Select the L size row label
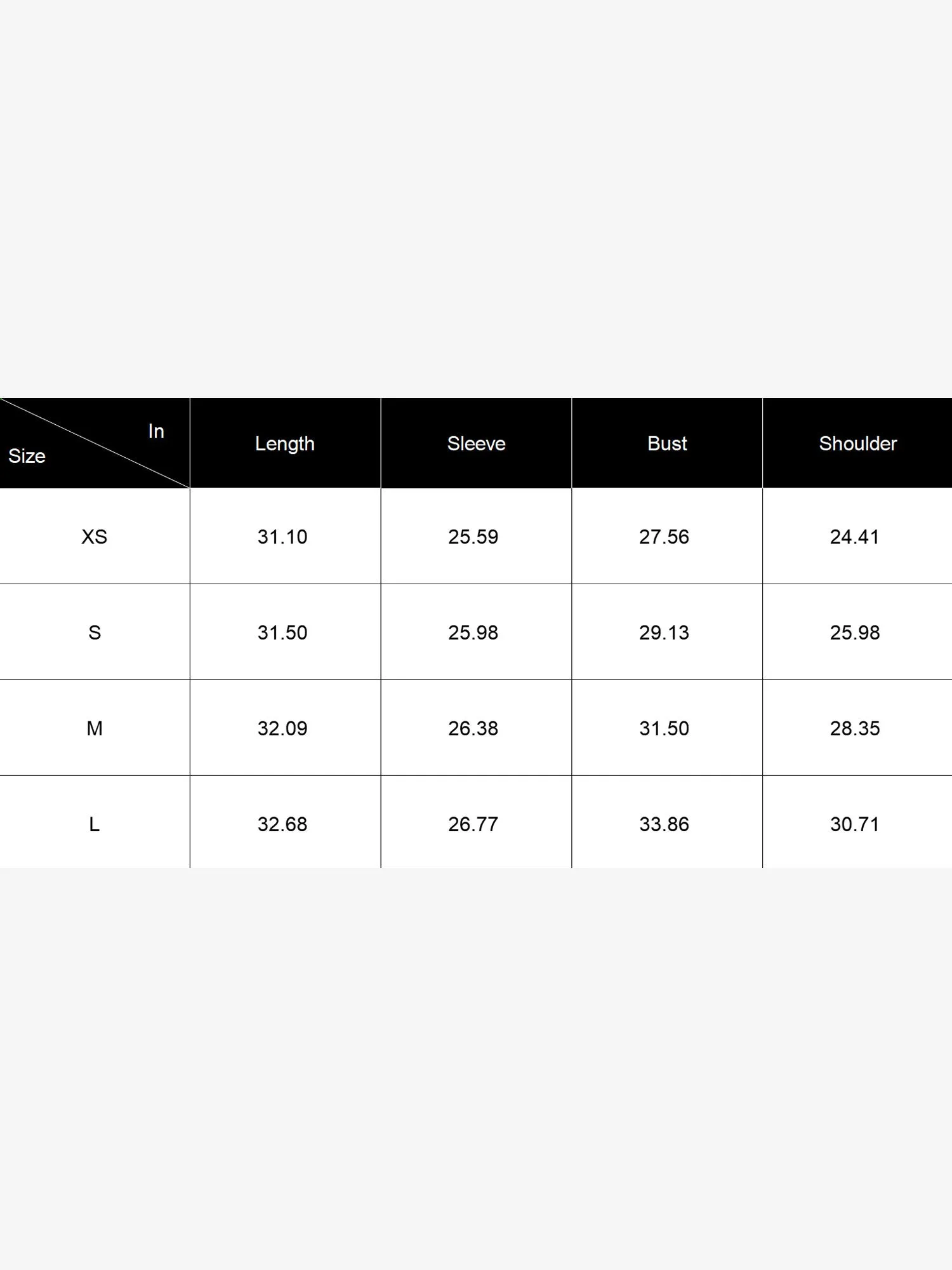 coord(95,824)
